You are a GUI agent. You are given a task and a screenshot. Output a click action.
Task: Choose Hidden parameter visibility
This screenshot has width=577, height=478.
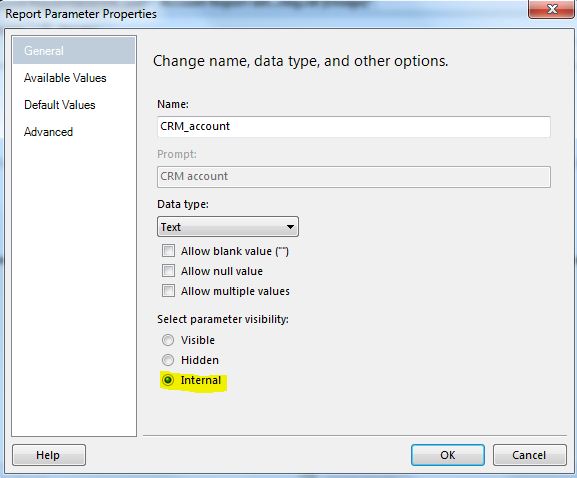point(168,360)
